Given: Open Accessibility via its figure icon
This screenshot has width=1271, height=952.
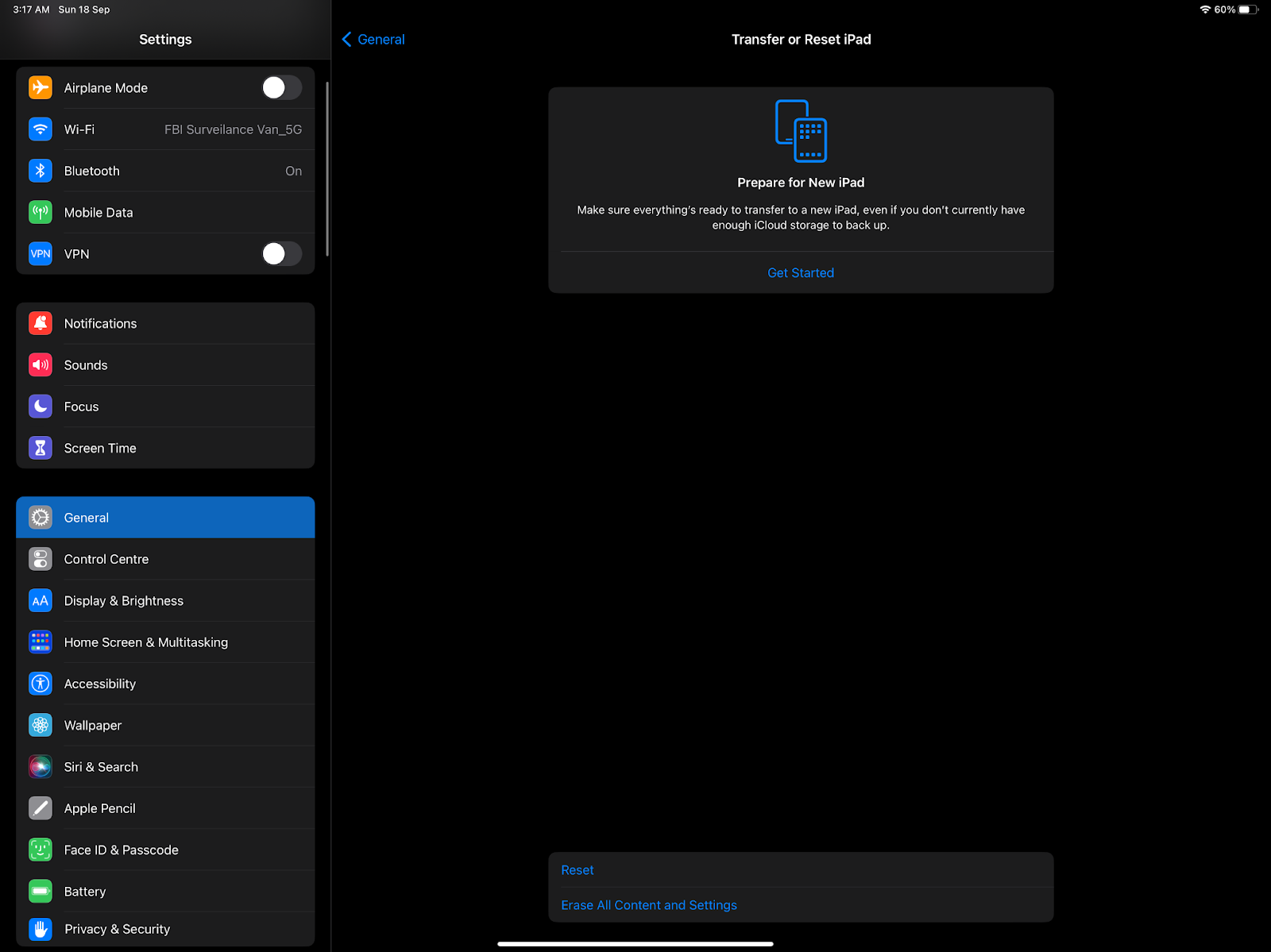Looking at the screenshot, I should coord(41,684).
